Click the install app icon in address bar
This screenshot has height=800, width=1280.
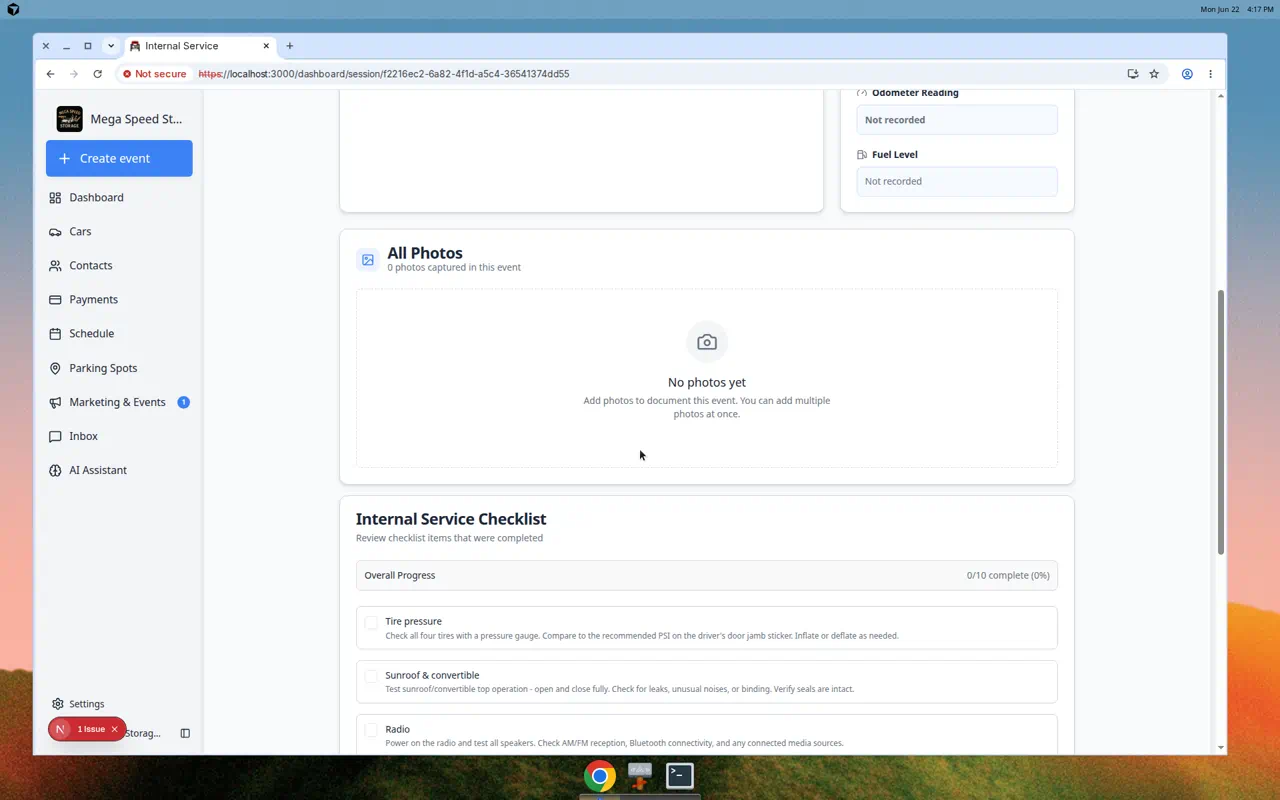coord(1132,74)
